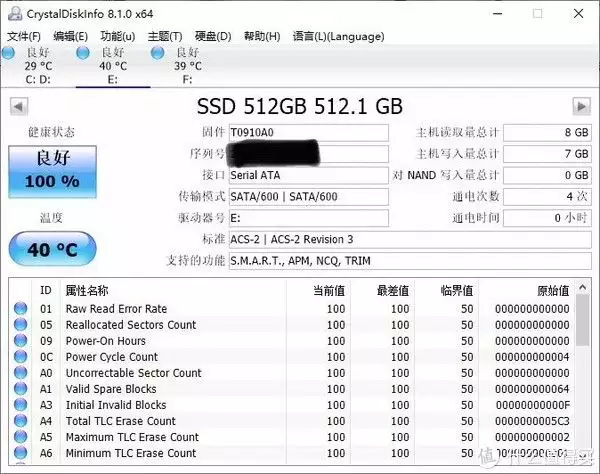This screenshot has width=600, height=474.
Task: Click raw value 0000000005C3
Action: pos(532,421)
